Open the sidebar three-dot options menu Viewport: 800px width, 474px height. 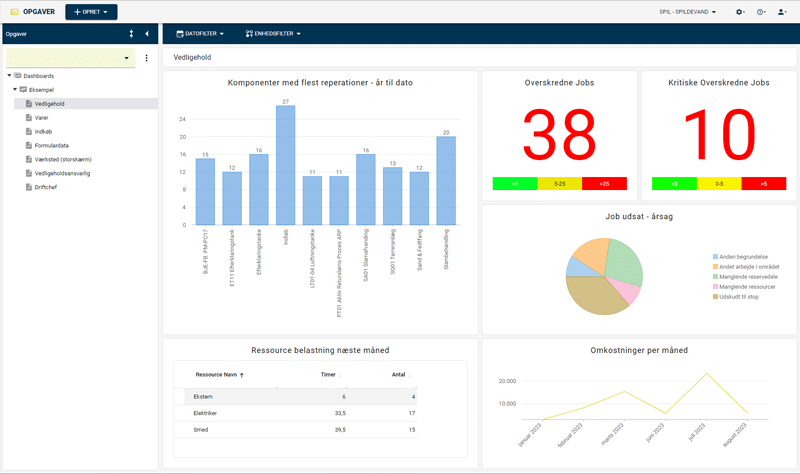[146, 58]
